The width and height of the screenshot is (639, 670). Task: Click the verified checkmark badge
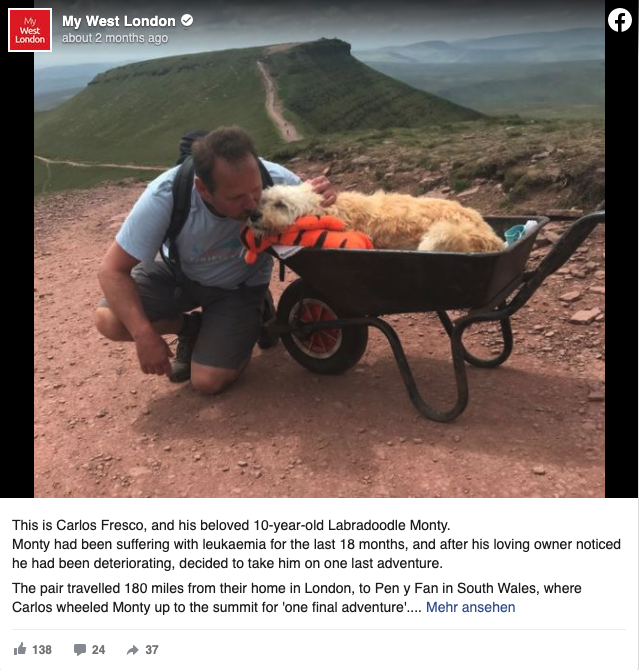pos(187,20)
